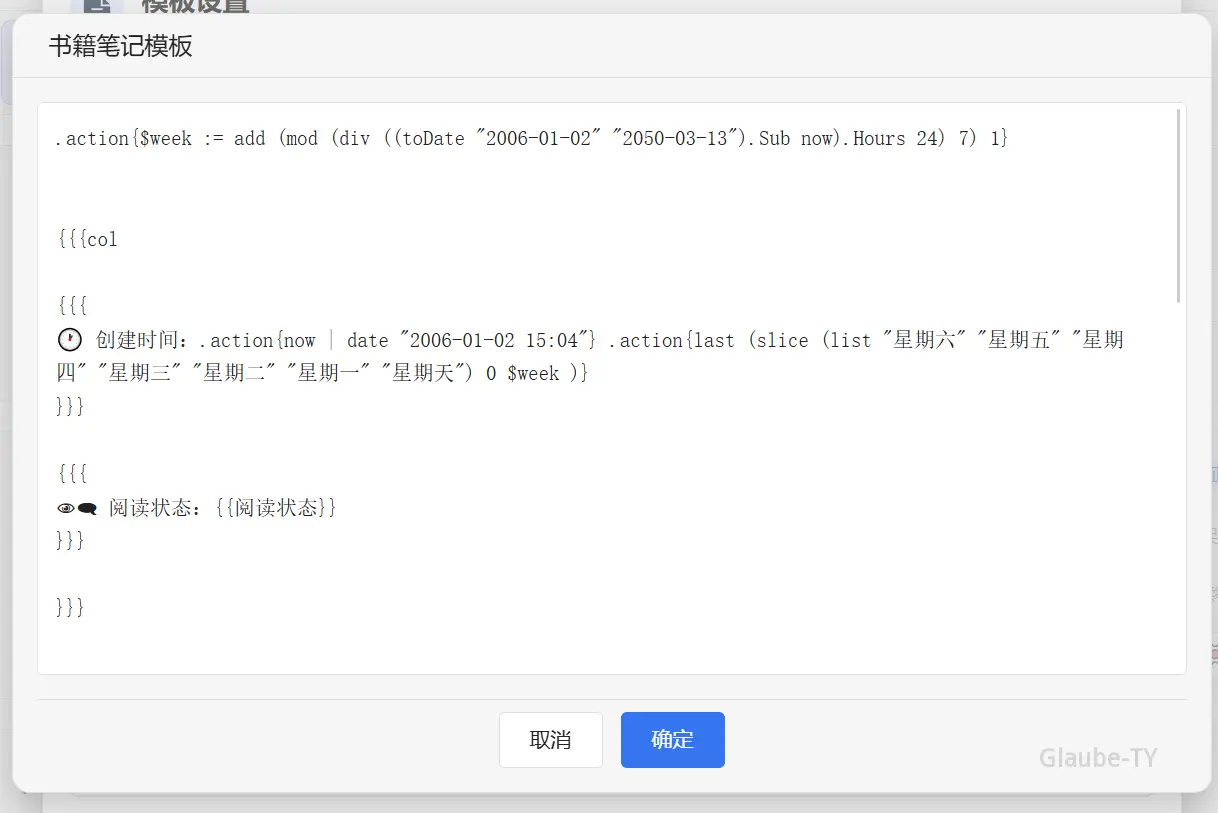The width and height of the screenshot is (1218, 813).
Task: Click the blank area at template bottom
Action: [x=611, y=647]
